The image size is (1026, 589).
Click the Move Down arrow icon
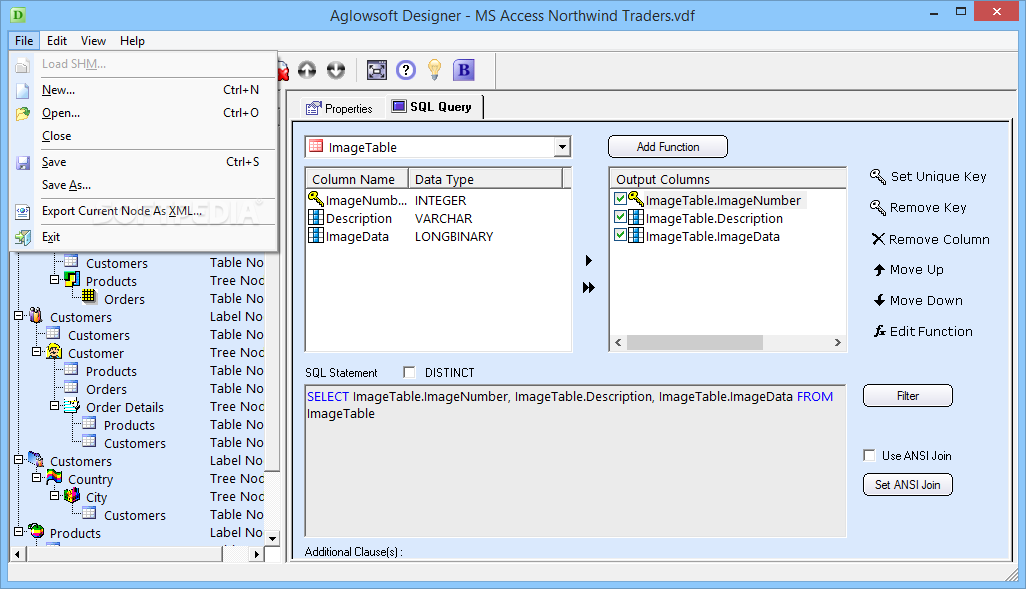coord(879,300)
